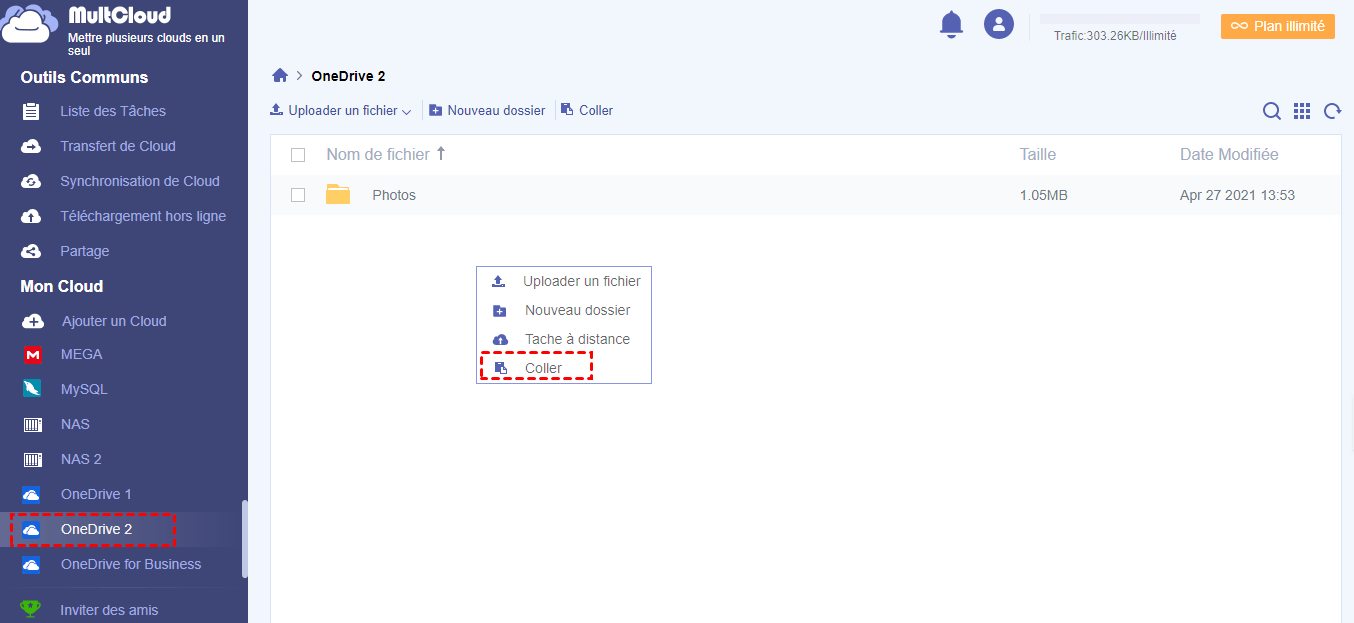Select all files with header checkbox

[x=298, y=155]
